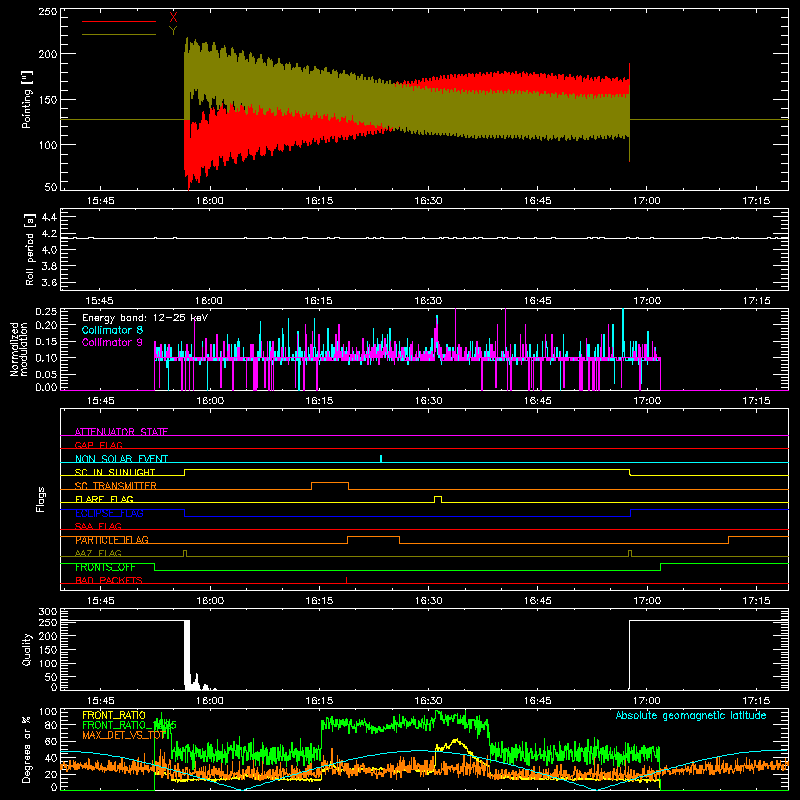Click the BAD_PACKETS flag label
800x800 pixels.
tap(109, 580)
